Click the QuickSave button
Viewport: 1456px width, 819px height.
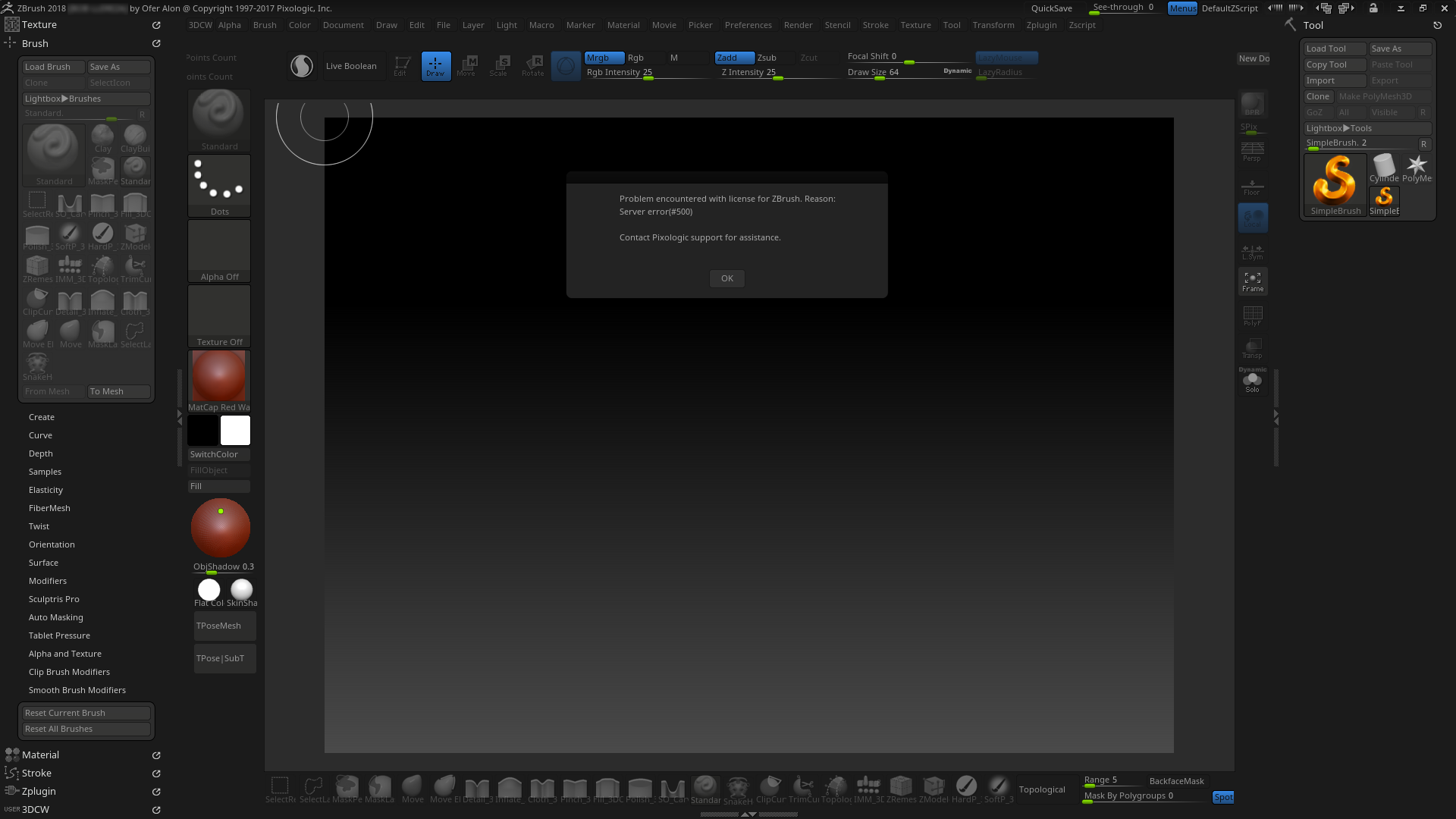coord(1051,8)
